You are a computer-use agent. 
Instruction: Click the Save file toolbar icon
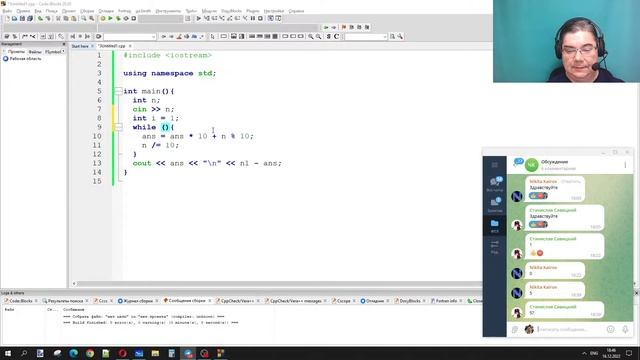pos(22,18)
